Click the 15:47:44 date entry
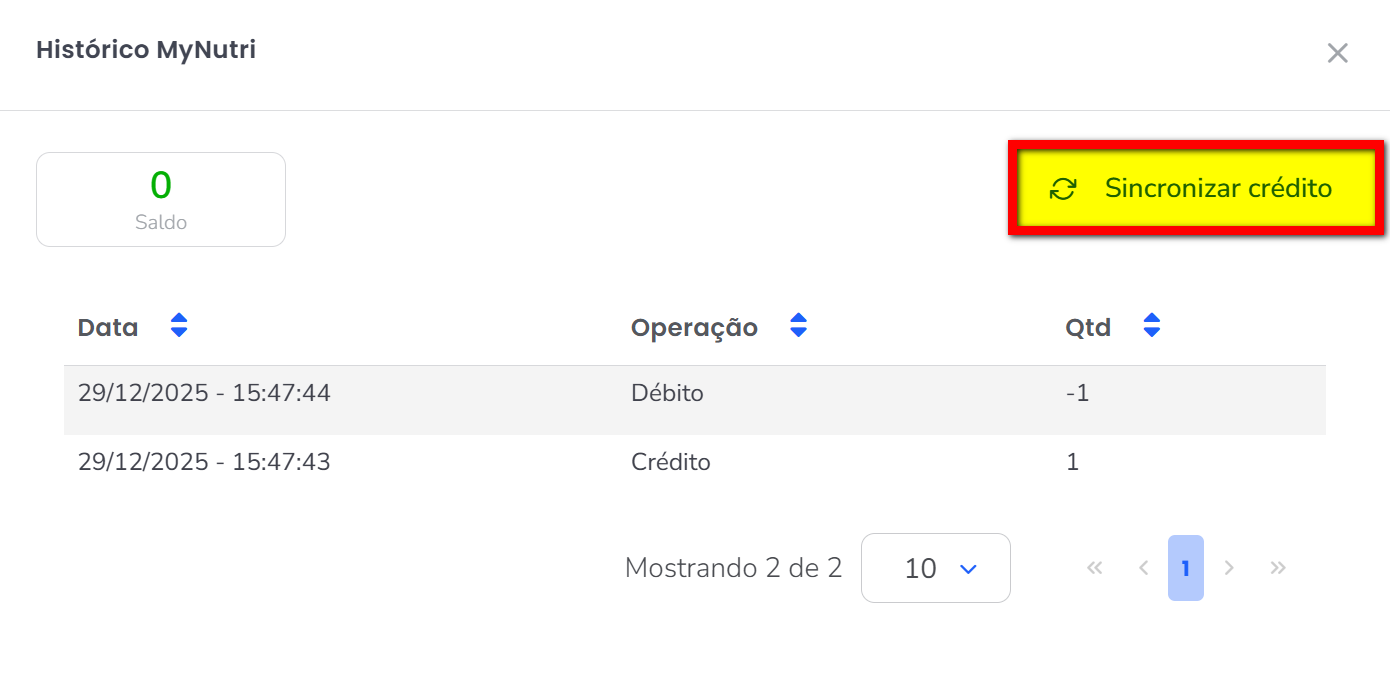This screenshot has height=694, width=1390. tap(204, 394)
